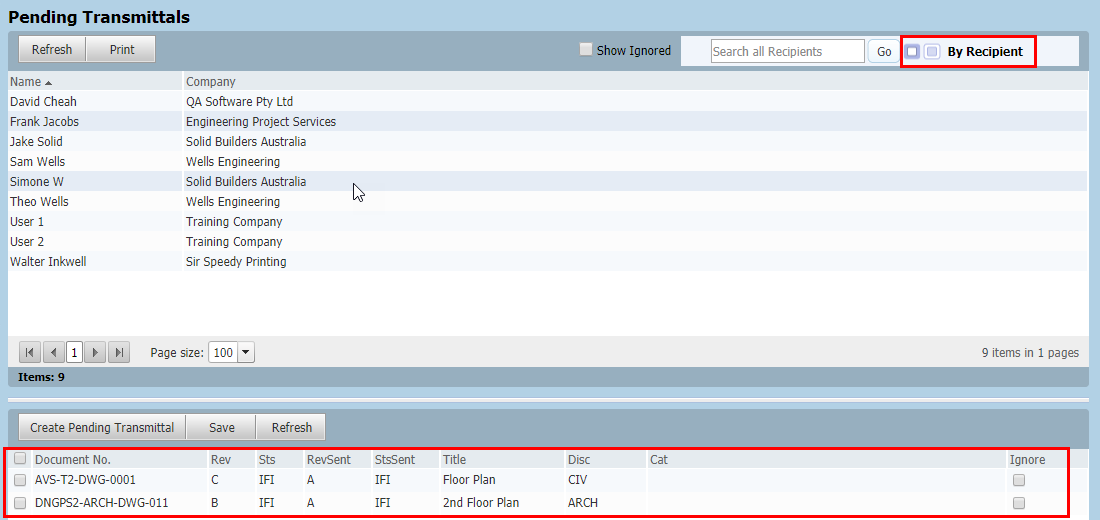Open the Page size dropdown
Image resolution: width=1100 pixels, height=520 pixels.
click(x=246, y=352)
